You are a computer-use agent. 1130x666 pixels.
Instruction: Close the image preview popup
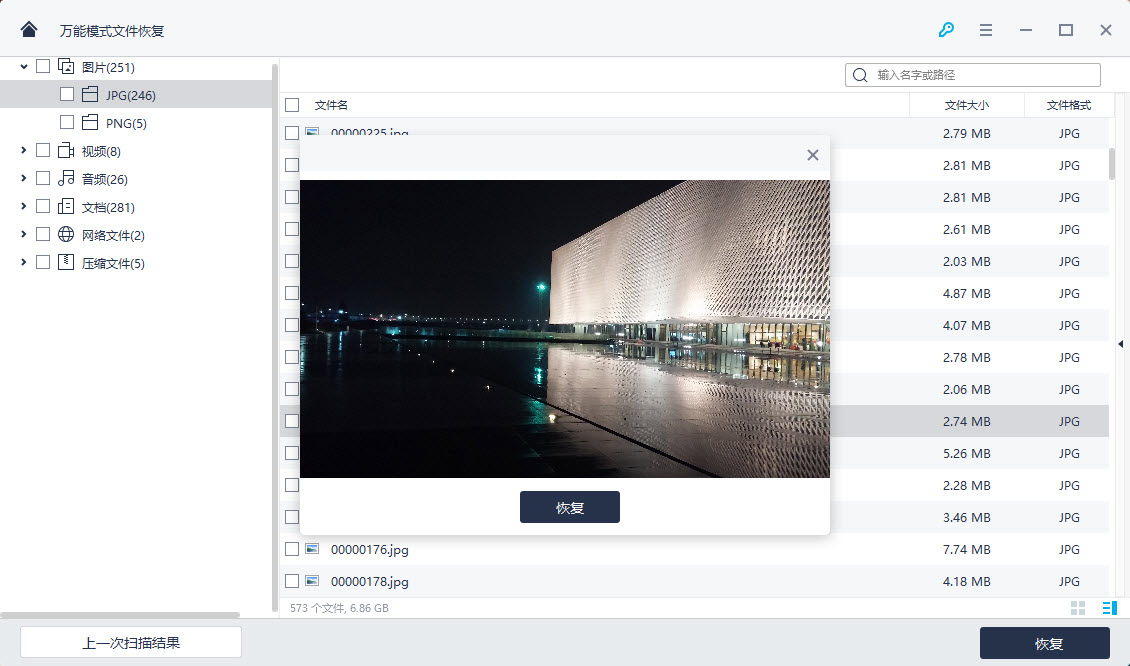[x=812, y=155]
